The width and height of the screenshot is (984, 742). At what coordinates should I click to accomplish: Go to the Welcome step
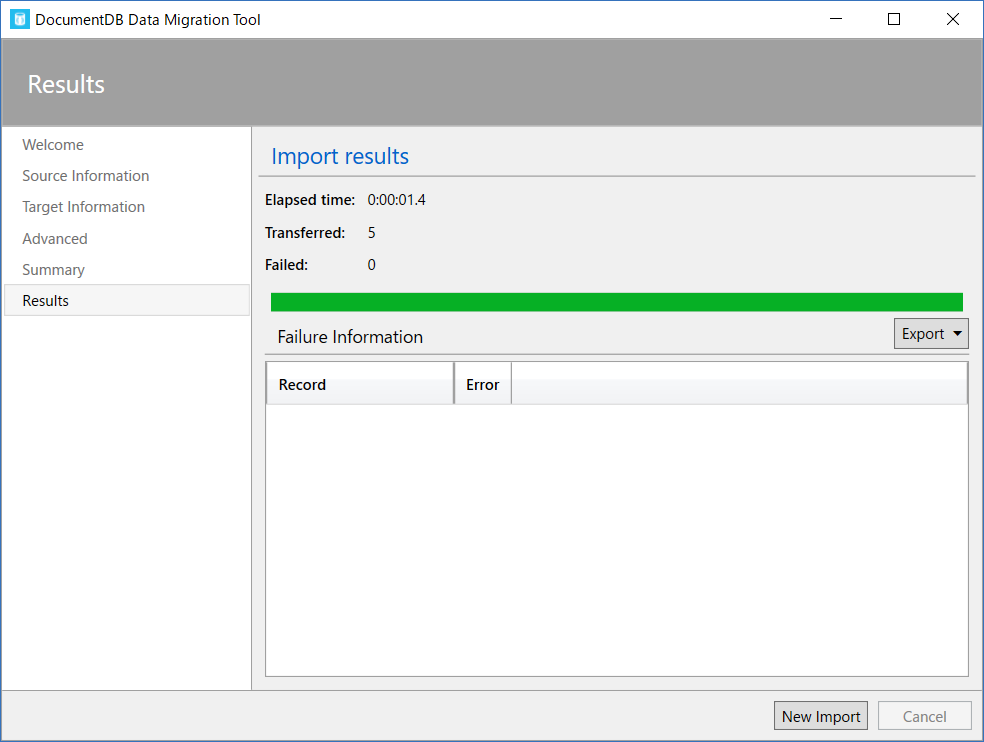53,145
